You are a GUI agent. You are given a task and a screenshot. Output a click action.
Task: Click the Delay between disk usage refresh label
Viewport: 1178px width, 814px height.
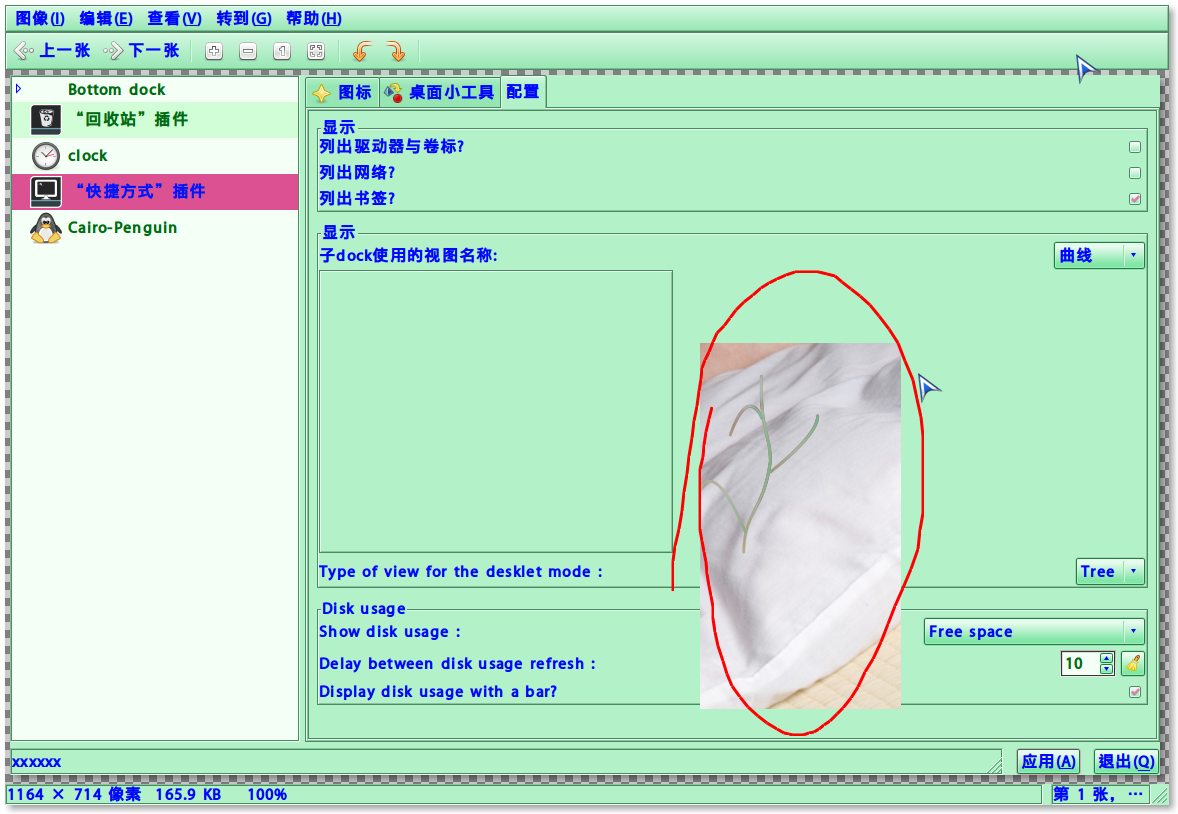(458, 664)
